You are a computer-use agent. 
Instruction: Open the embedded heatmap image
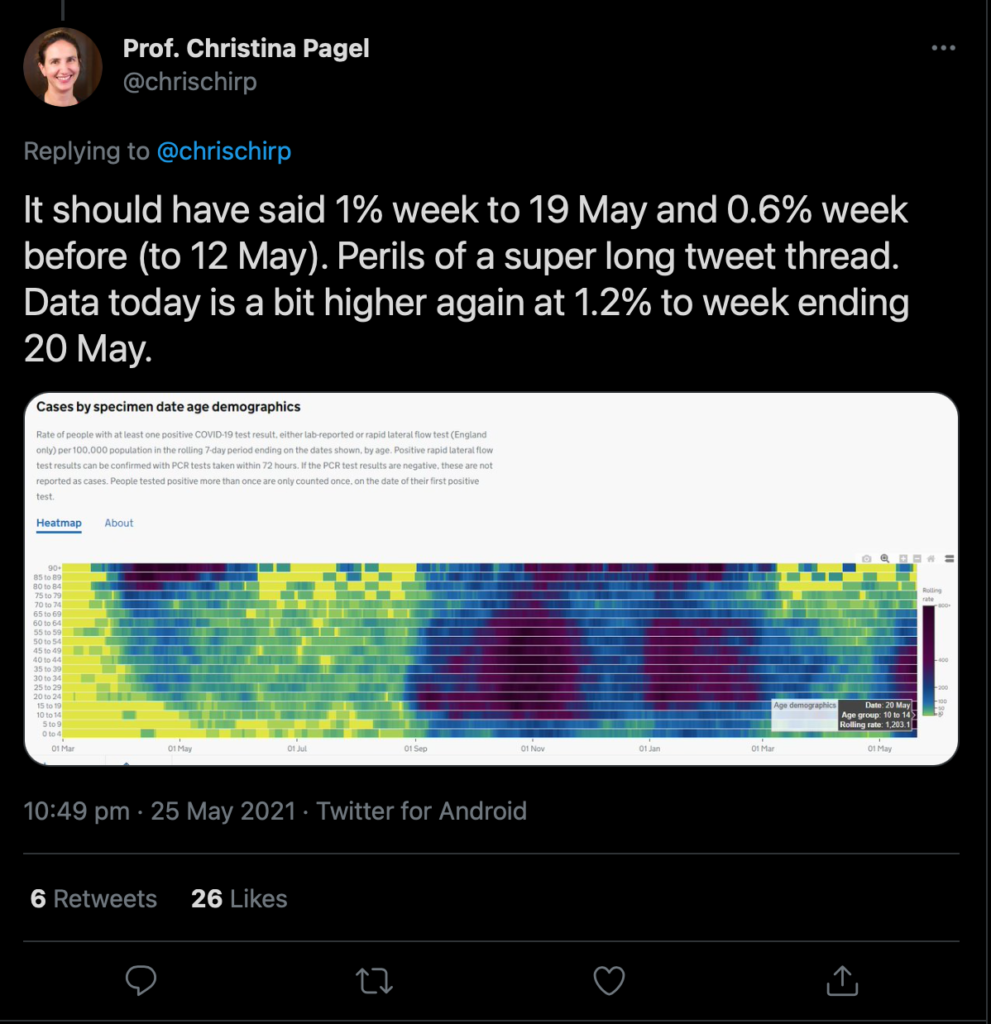point(491,579)
